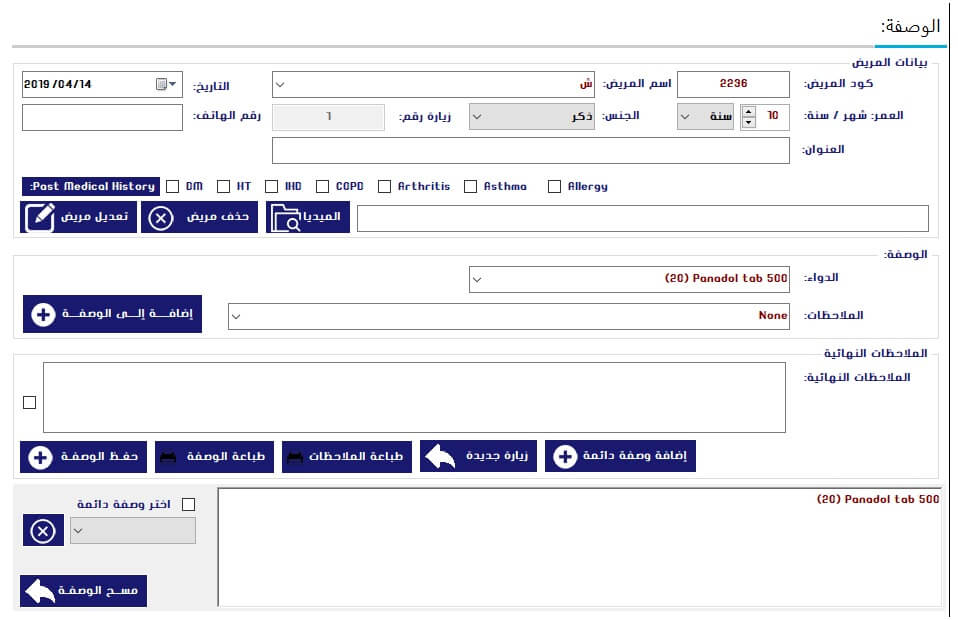
Task: Tick the checkbox beside final notes box
Action: 29,403
